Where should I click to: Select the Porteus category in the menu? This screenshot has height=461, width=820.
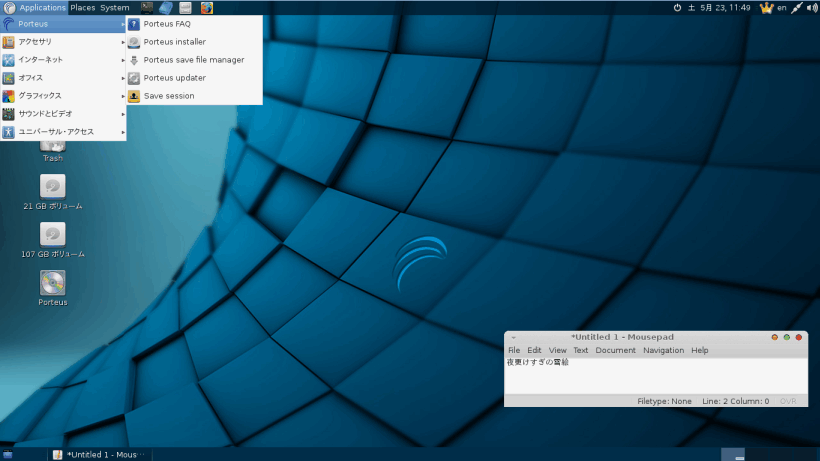pyautogui.click(x=63, y=24)
